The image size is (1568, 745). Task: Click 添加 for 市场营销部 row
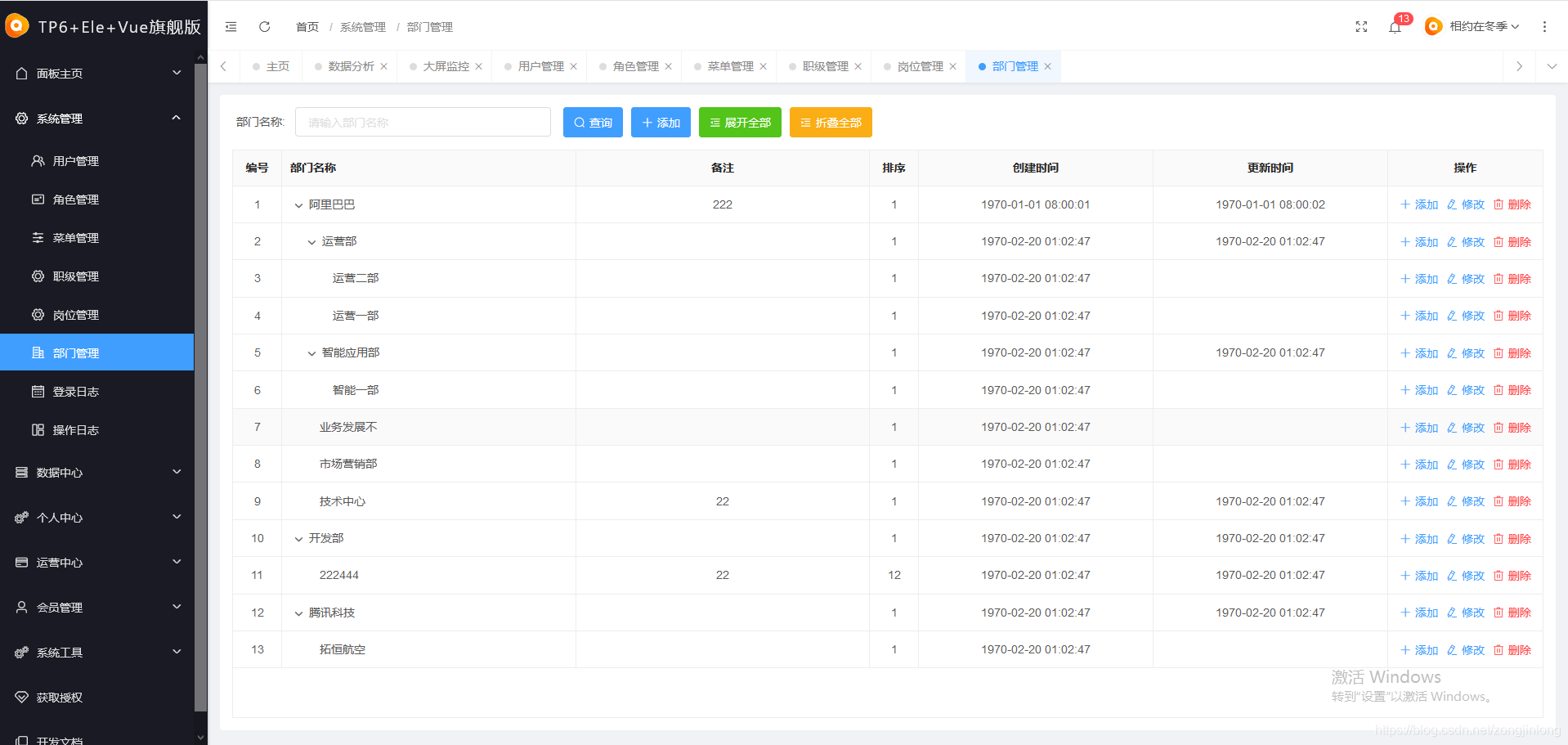click(x=1419, y=465)
